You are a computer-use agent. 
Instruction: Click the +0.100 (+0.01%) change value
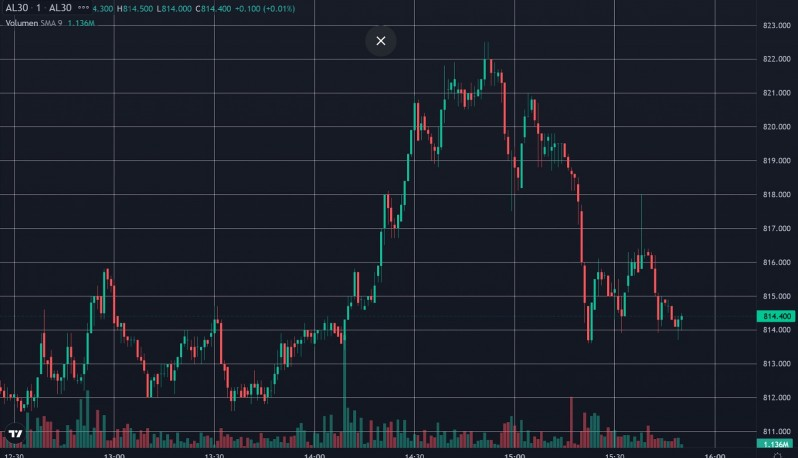point(265,9)
